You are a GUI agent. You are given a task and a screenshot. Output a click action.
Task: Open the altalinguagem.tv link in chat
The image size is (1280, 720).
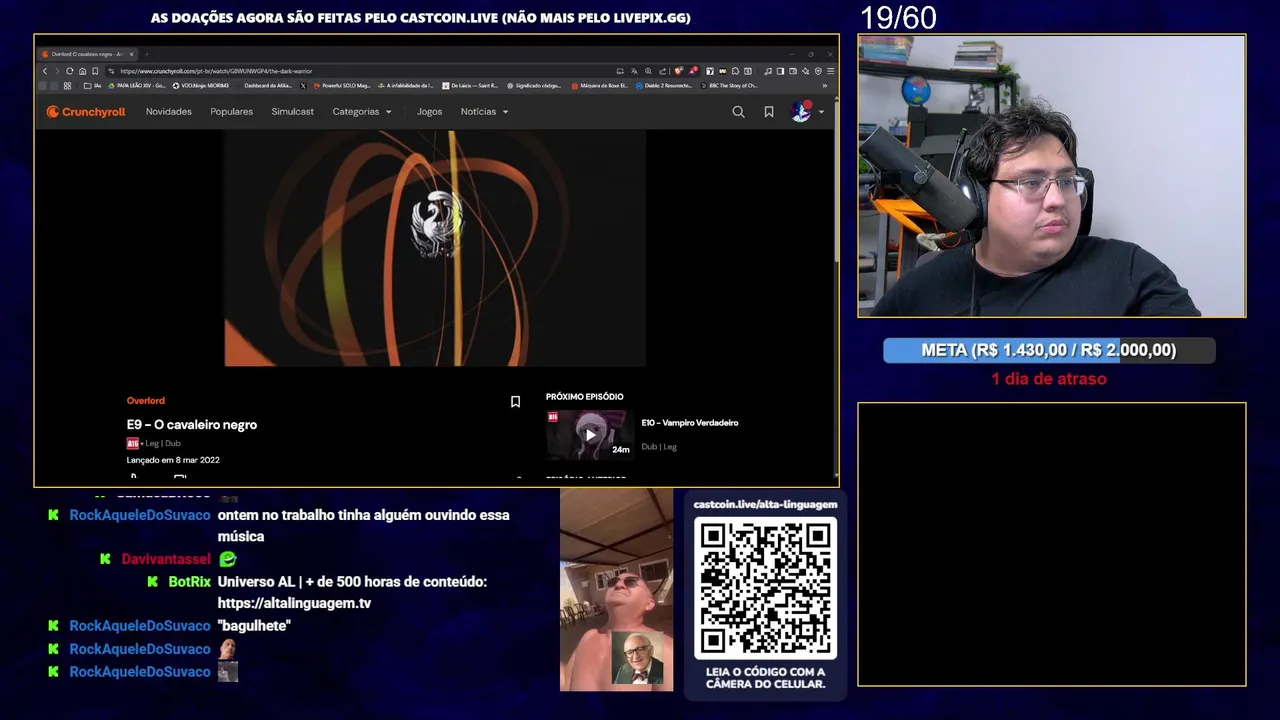coord(294,603)
